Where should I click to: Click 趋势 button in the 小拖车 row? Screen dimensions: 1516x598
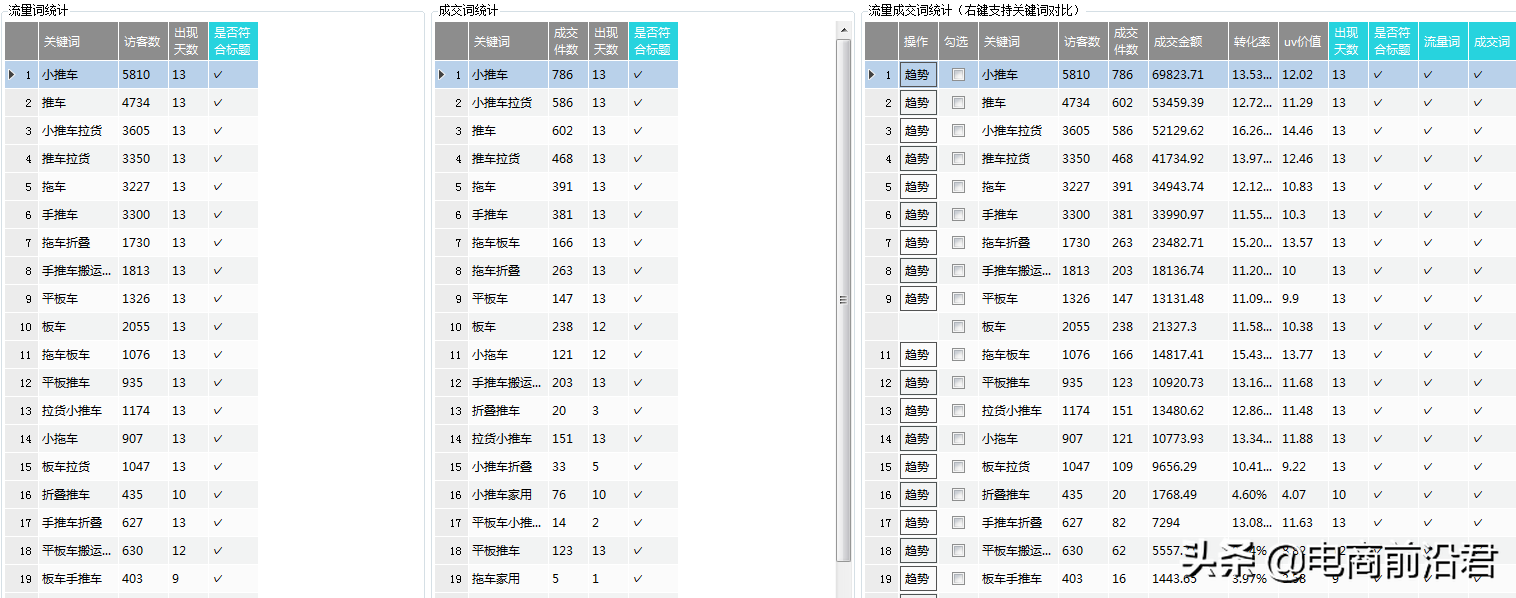[x=918, y=439]
